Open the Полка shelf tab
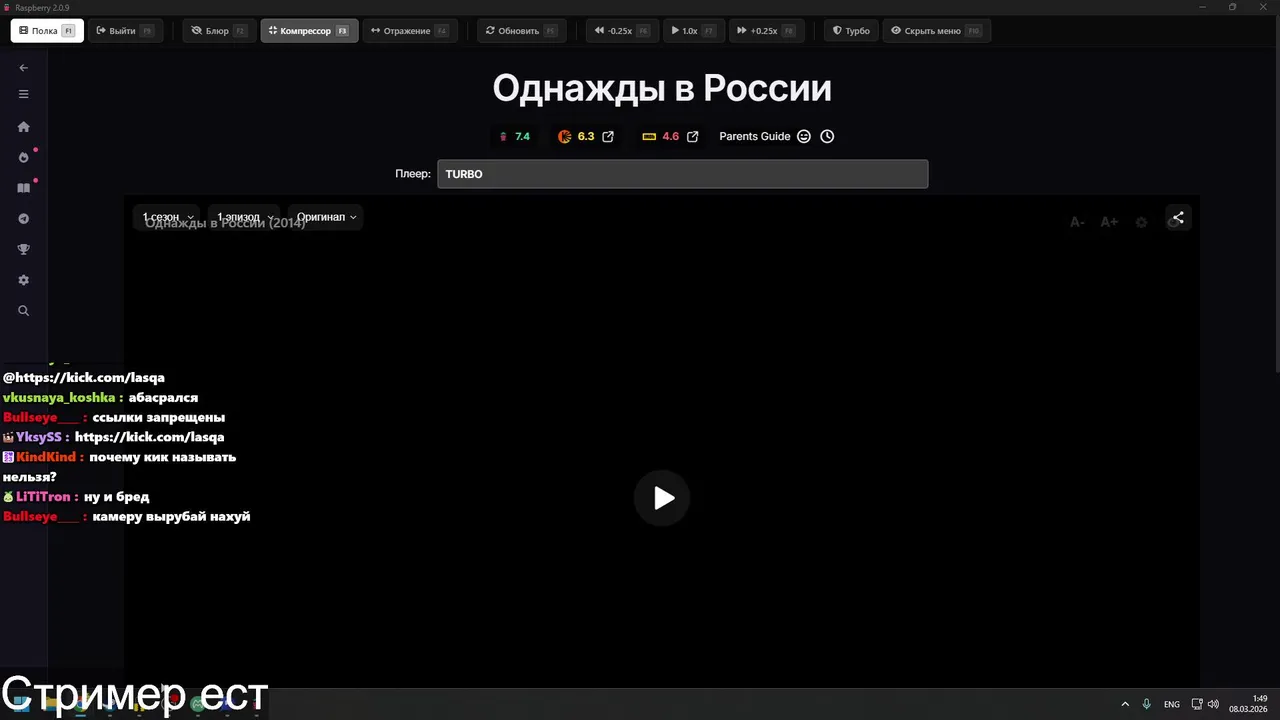 coord(46,31)
